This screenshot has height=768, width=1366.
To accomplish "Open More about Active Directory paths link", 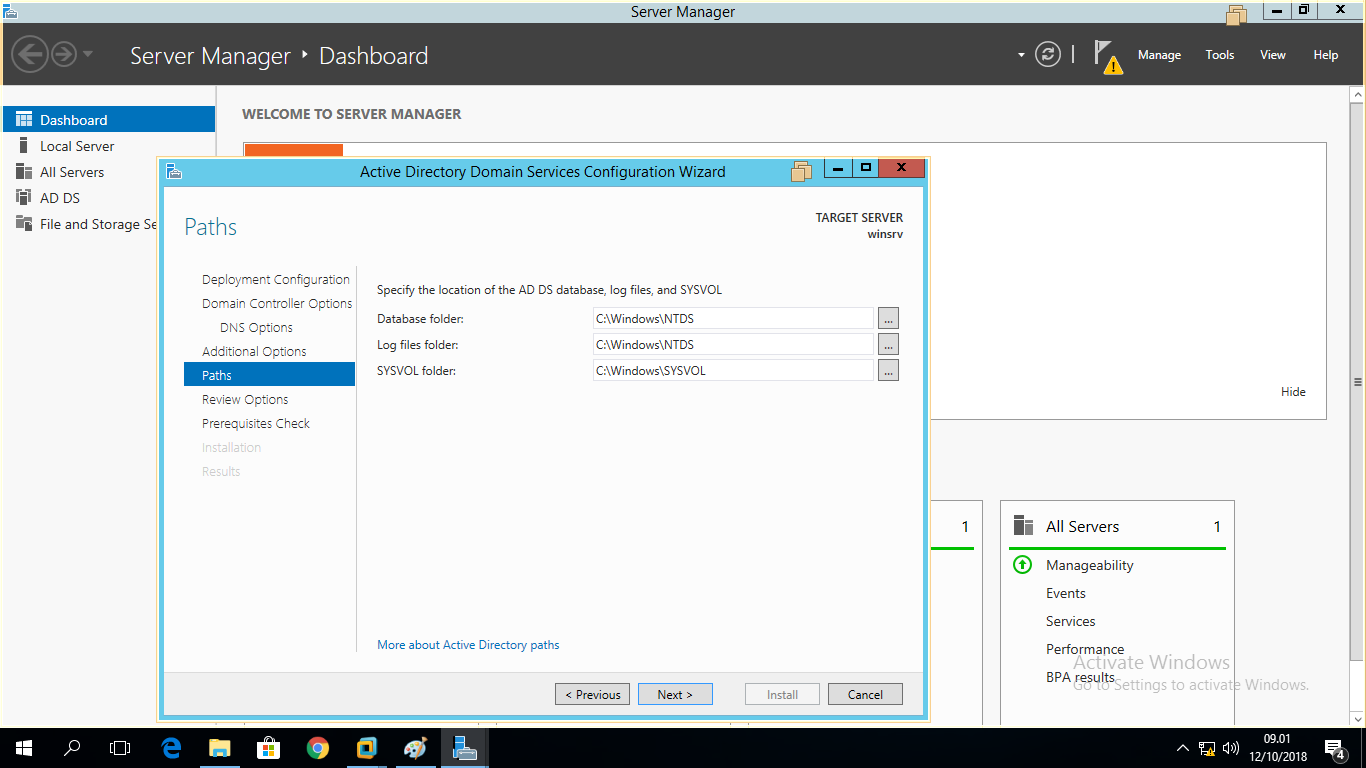I will pos(468,645).
